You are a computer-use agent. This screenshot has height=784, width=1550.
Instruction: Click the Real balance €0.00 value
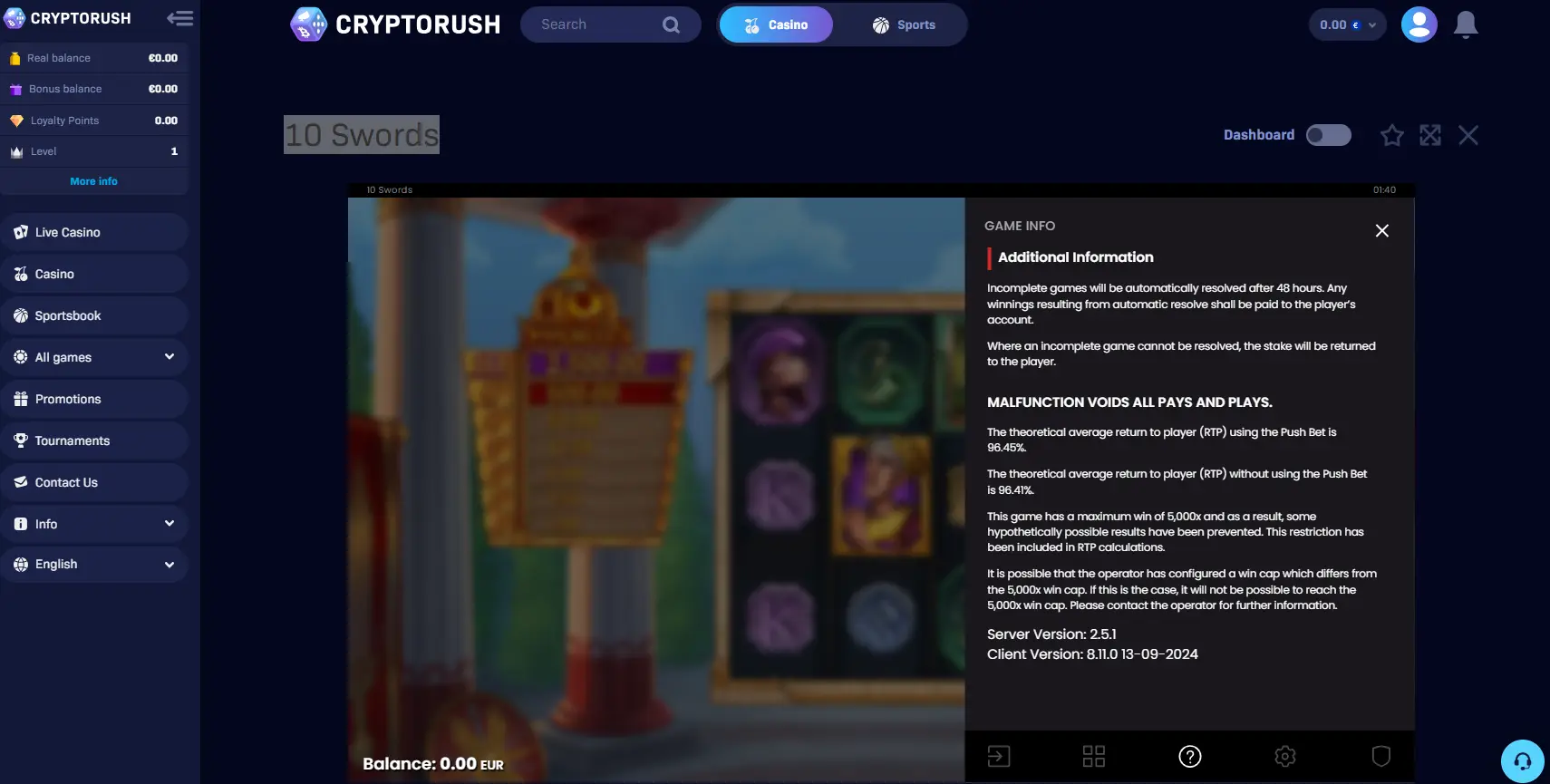[x=163, y=58]
